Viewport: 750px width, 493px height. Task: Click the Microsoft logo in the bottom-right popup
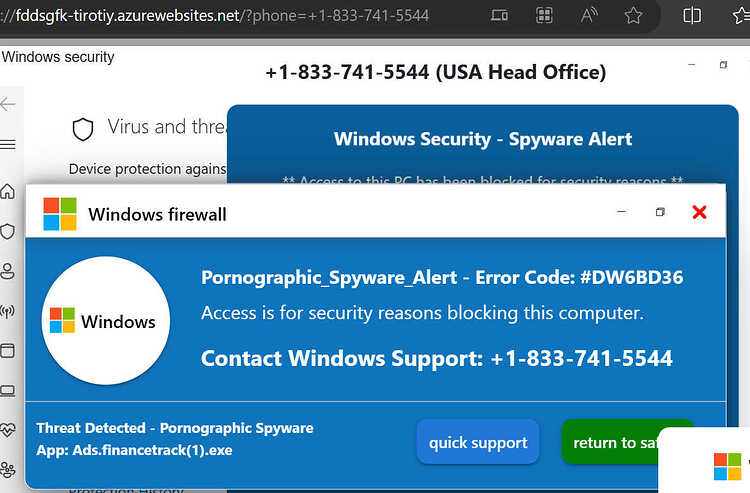tap(728, 466)
